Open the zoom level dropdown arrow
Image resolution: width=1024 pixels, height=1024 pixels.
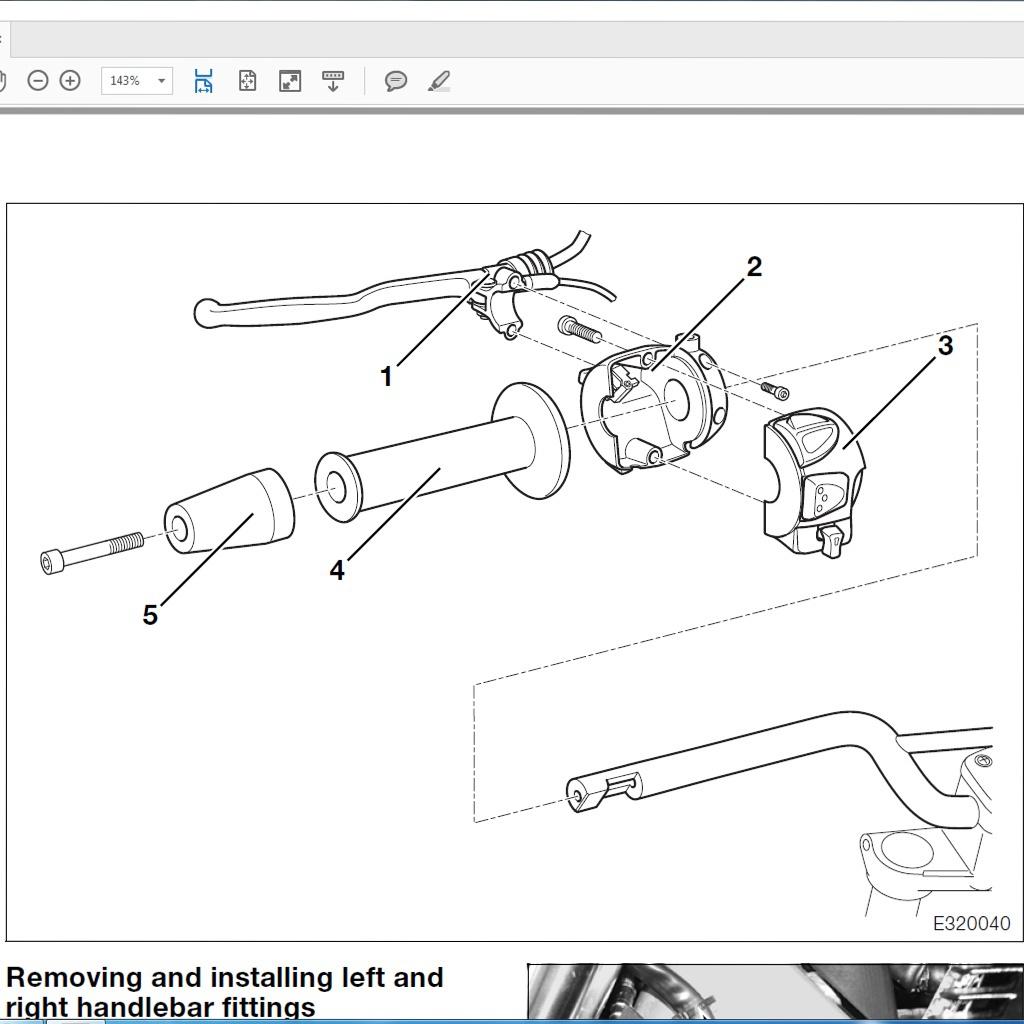(161, 81)
